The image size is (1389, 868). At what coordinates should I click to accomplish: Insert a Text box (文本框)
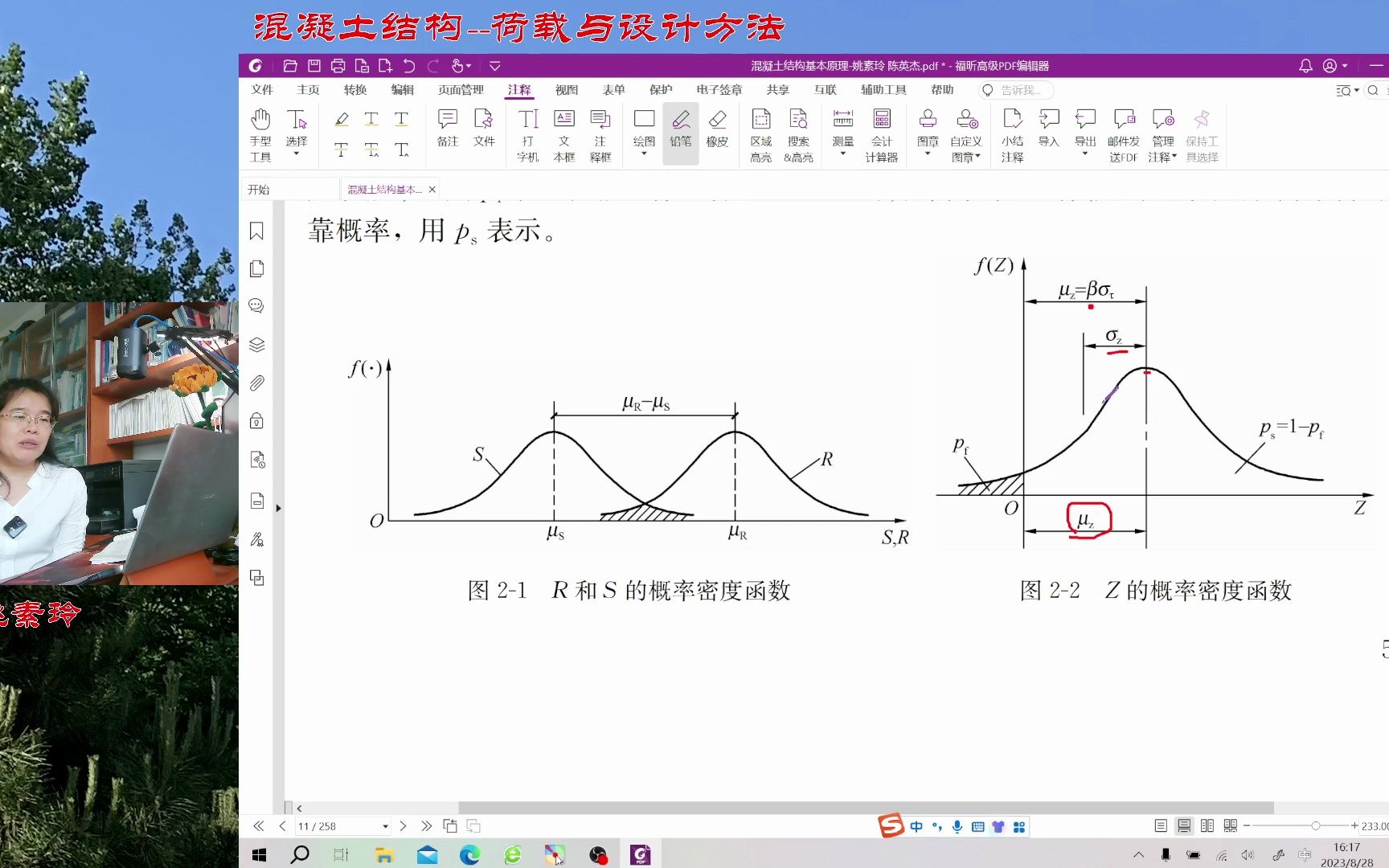[x=564, y=135]
